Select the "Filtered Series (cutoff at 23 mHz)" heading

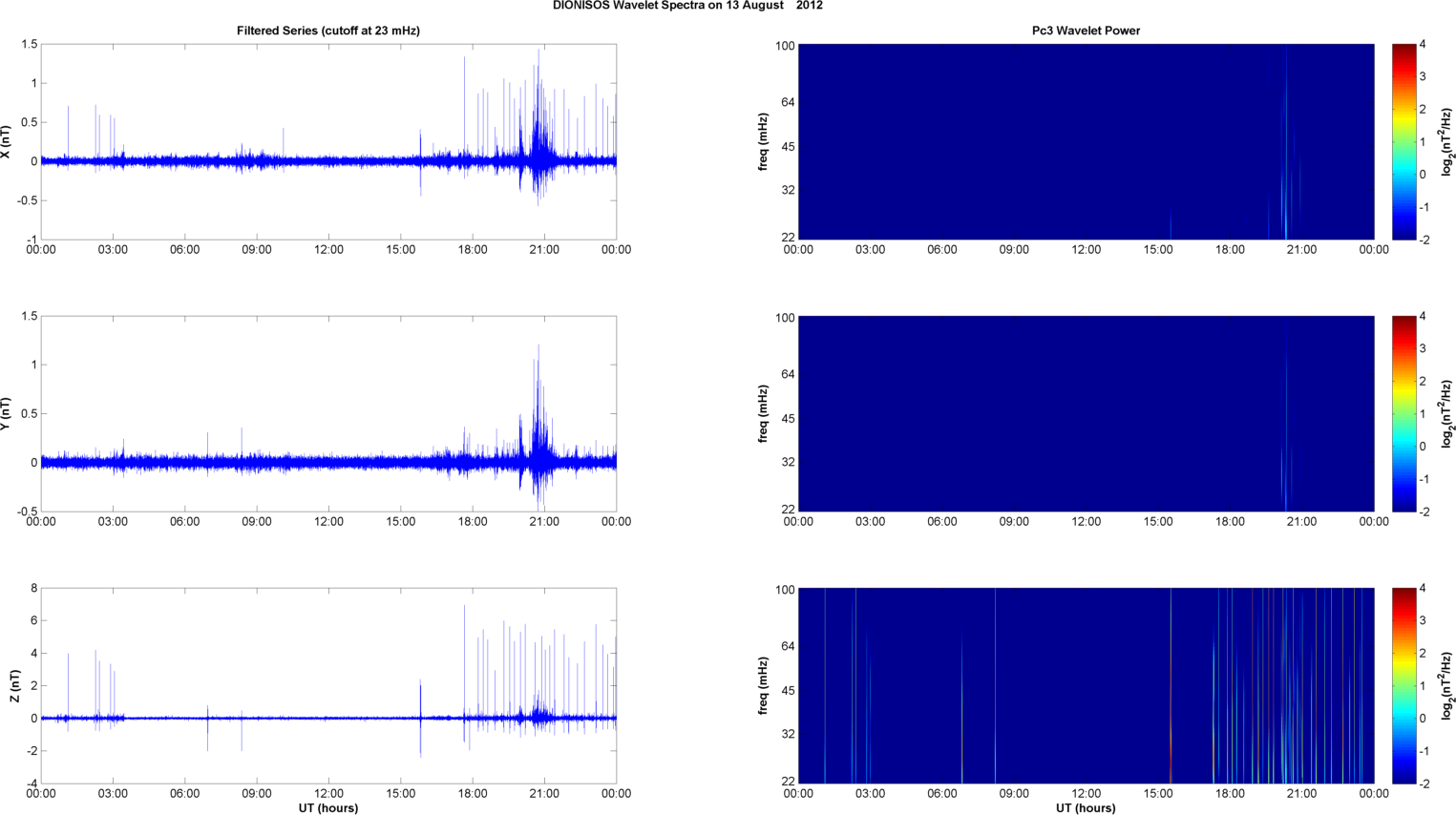[x=328, y=31]
